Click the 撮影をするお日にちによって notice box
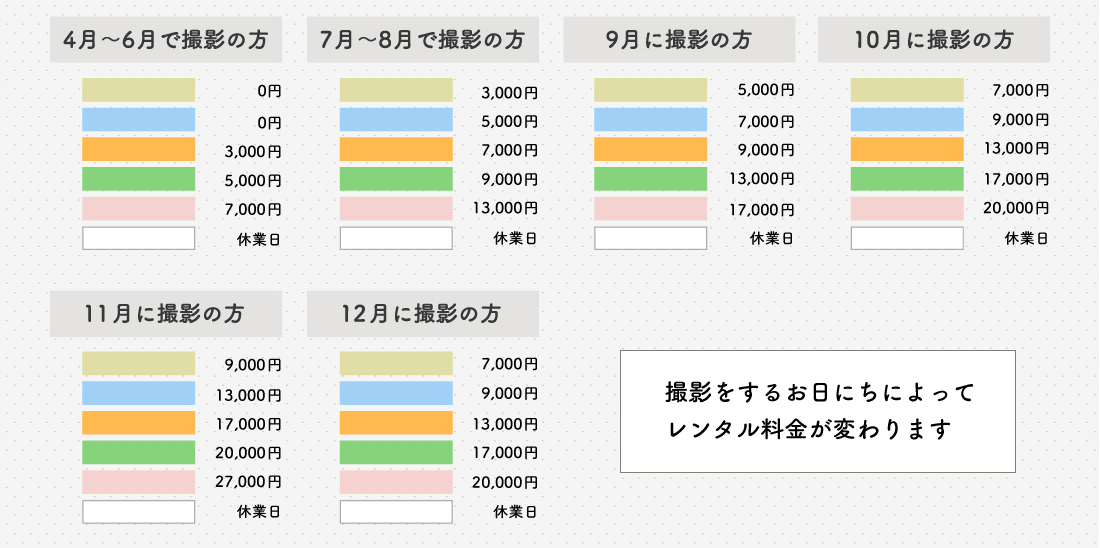This screenshot has height=548, width=1100. click(x=818, y=411)
